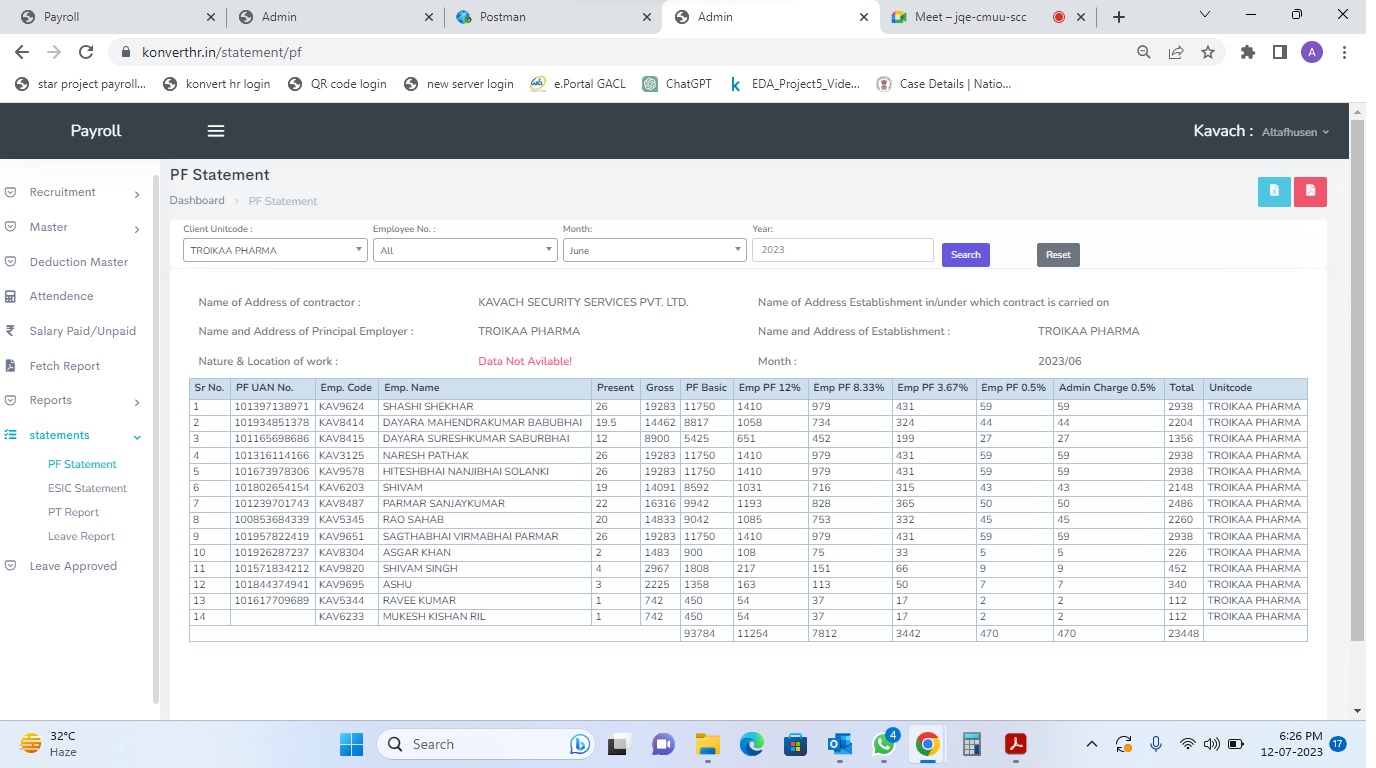Click the Reset button
Screen dimensions: 1376x768
click(1058, 255)
